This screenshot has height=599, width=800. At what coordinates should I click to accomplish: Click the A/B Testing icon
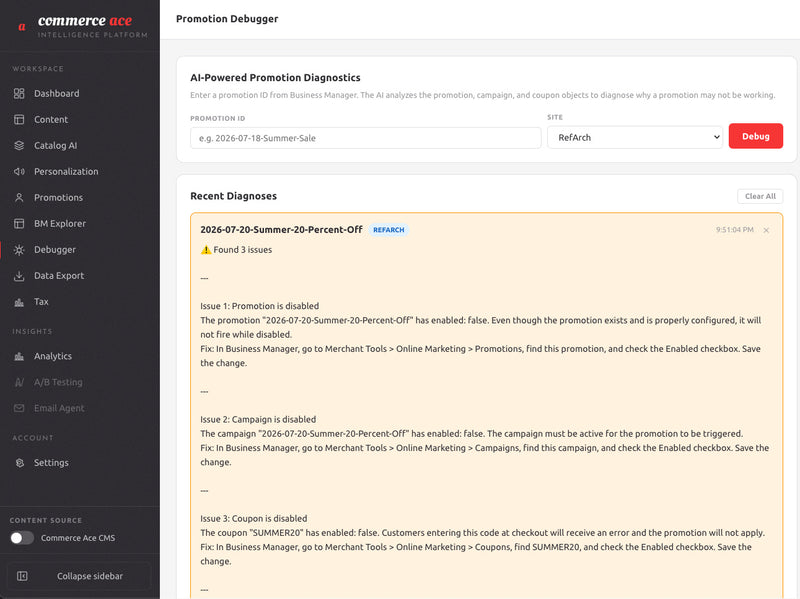19,382
